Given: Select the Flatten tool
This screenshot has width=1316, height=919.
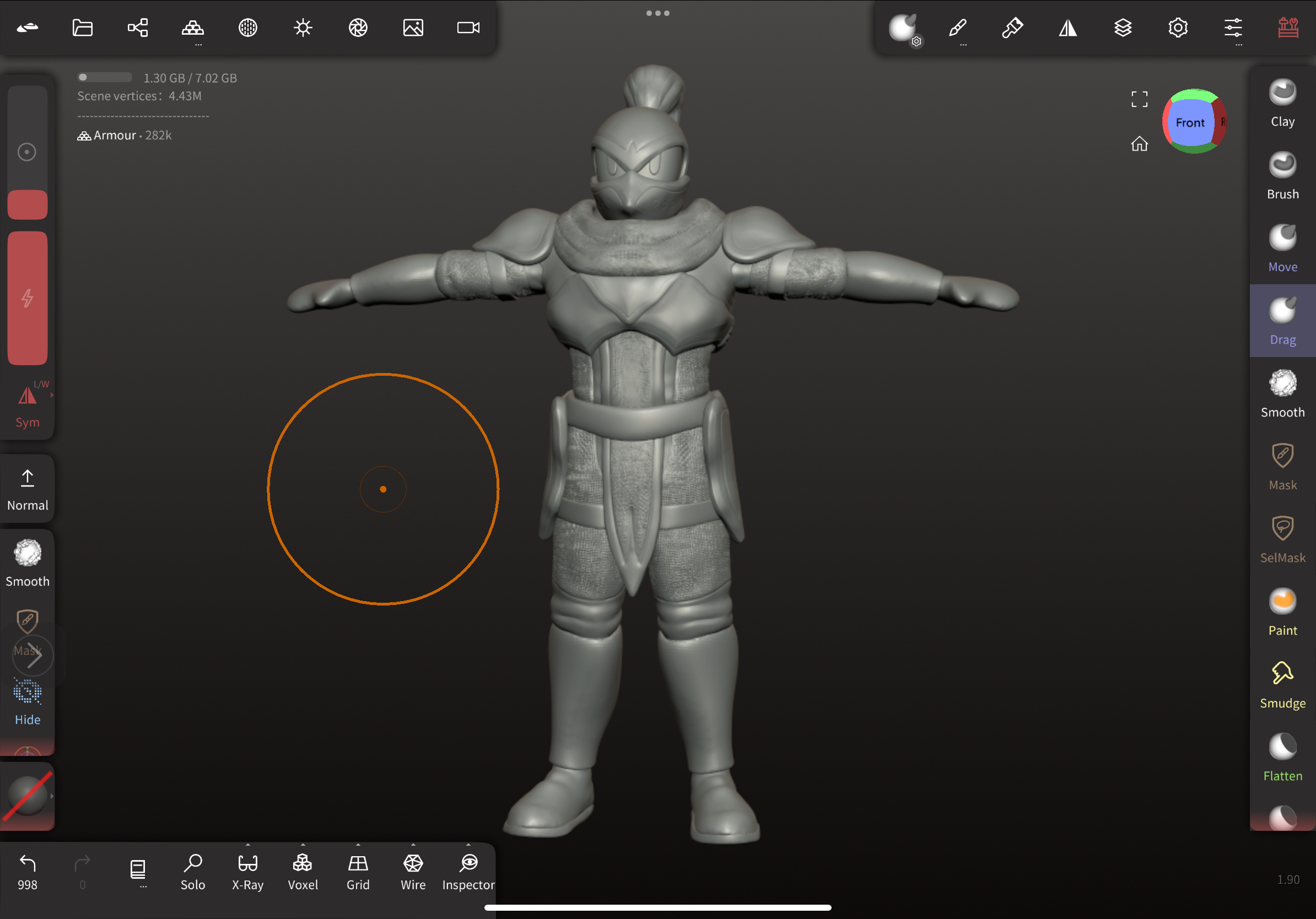Looking at the screenshot, I should click(1282, 758).
